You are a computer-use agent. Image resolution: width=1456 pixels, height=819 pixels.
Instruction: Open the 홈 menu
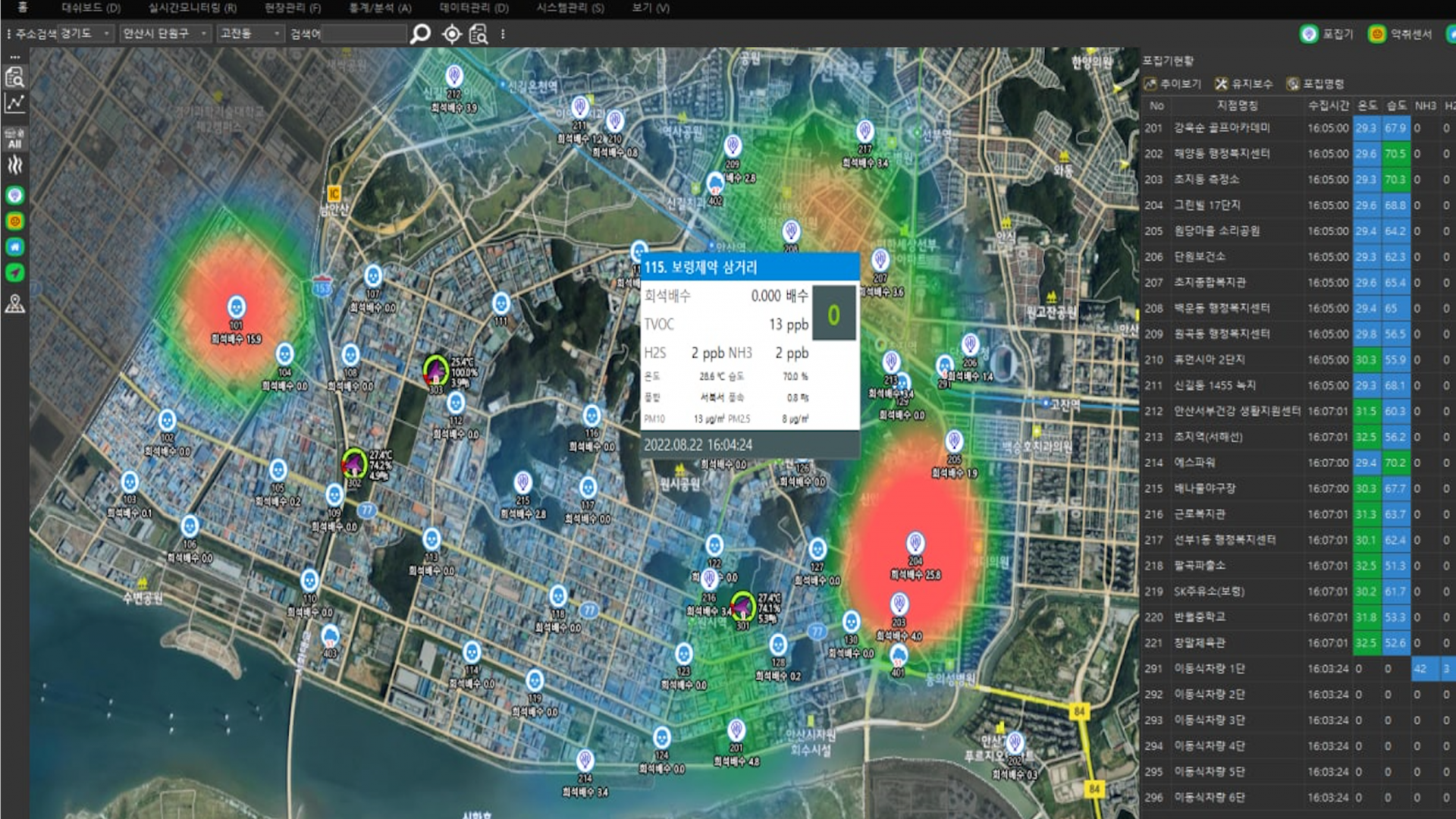(x=22, y=8)
